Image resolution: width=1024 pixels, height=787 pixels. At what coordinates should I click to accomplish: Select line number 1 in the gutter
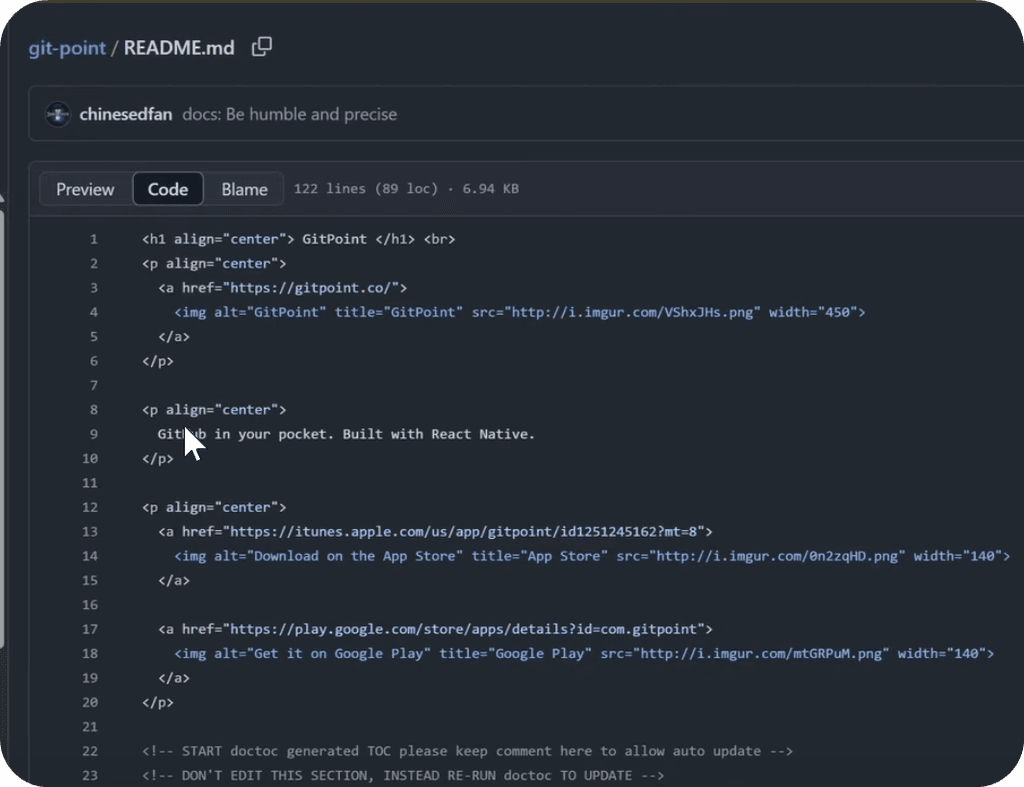pyautogui.click(x=94, y=239)
